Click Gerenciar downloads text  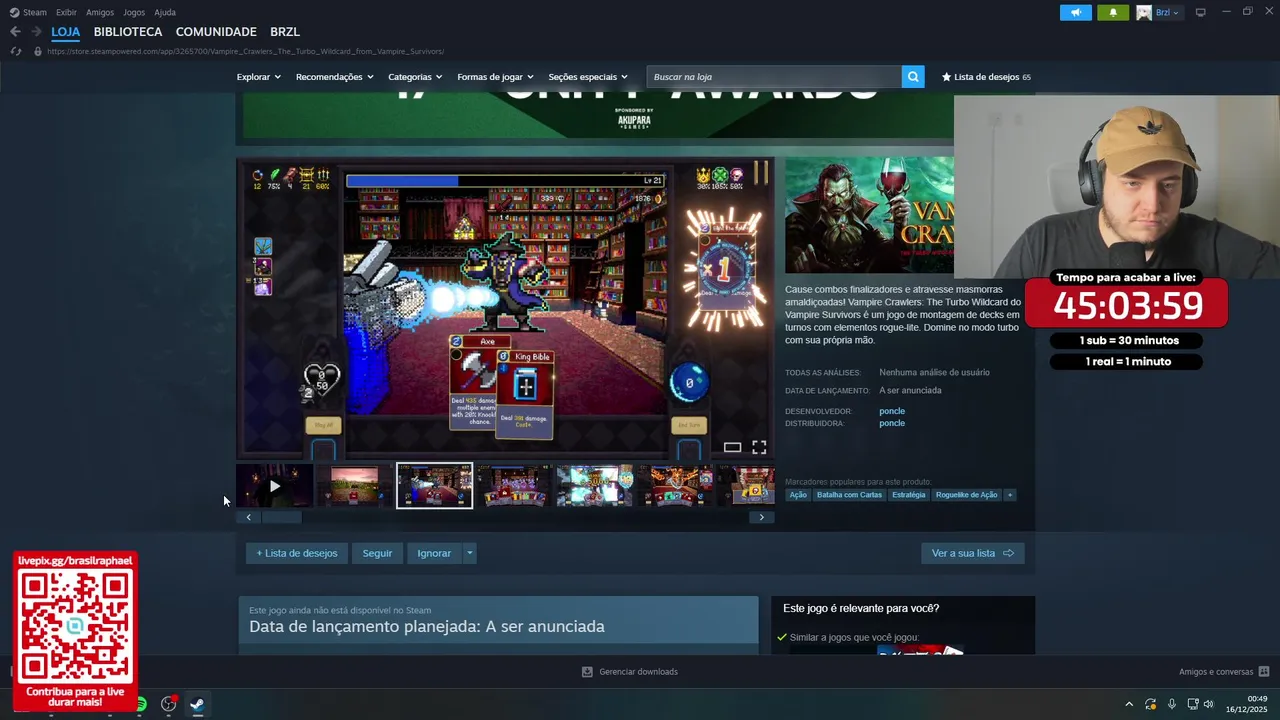(638, 672)
